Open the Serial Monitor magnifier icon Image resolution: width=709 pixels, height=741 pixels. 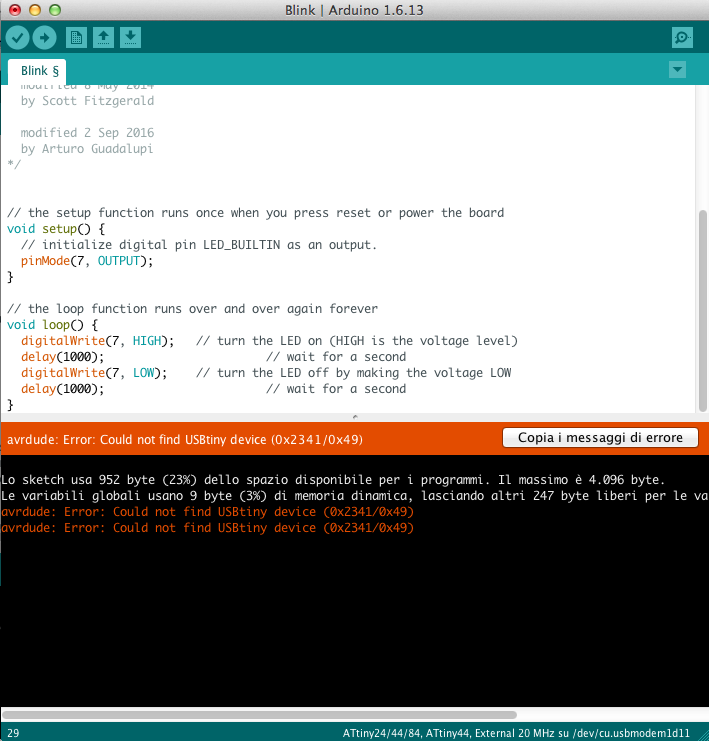pos(682,38)
